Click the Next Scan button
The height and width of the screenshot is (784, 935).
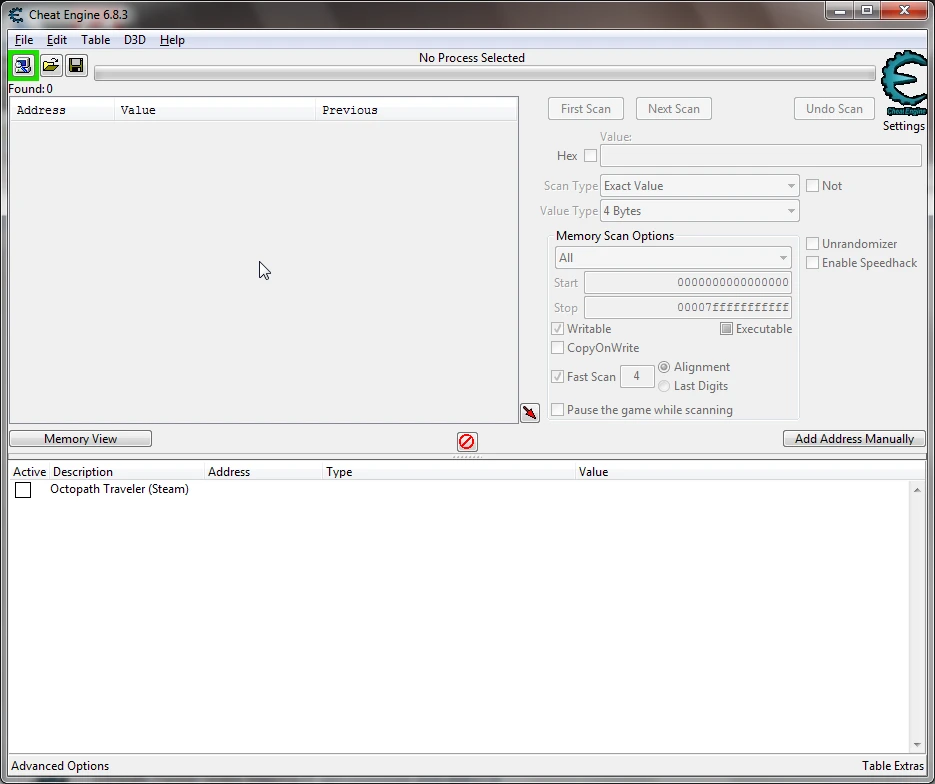click(674, 109)
